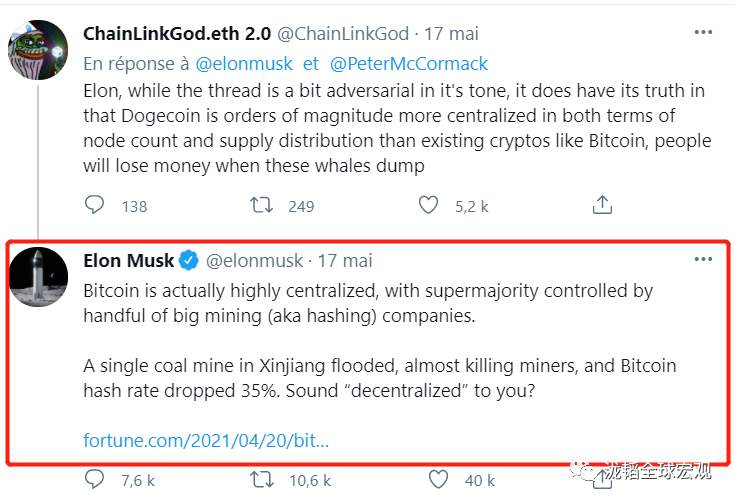
Task: Share ChainLinkGod's tweet
Action: coord(602,205)
